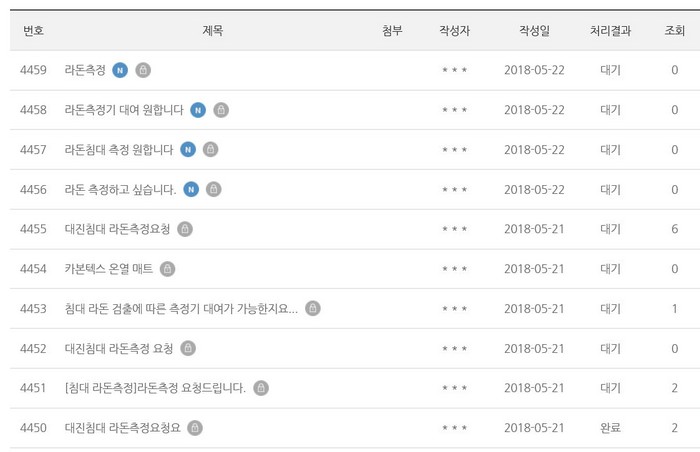Screen dimensions: 700x452
Task: Click the lock icon on post 4453
Action: (x=313, y=309)
